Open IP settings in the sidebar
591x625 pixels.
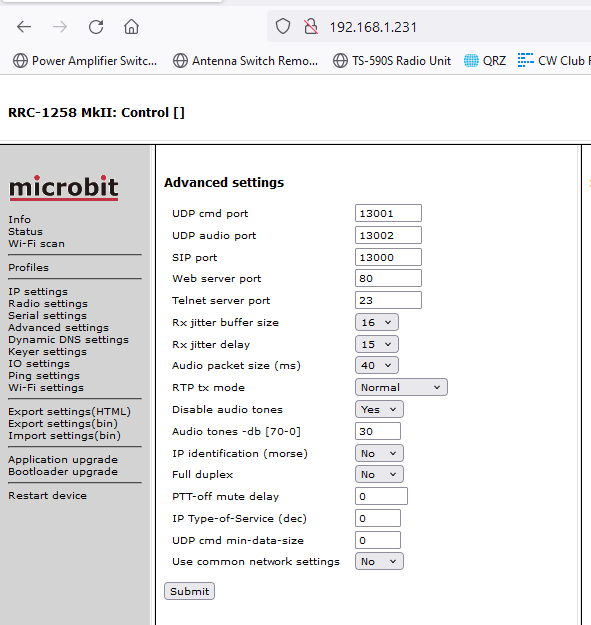[x=38, y=291]
